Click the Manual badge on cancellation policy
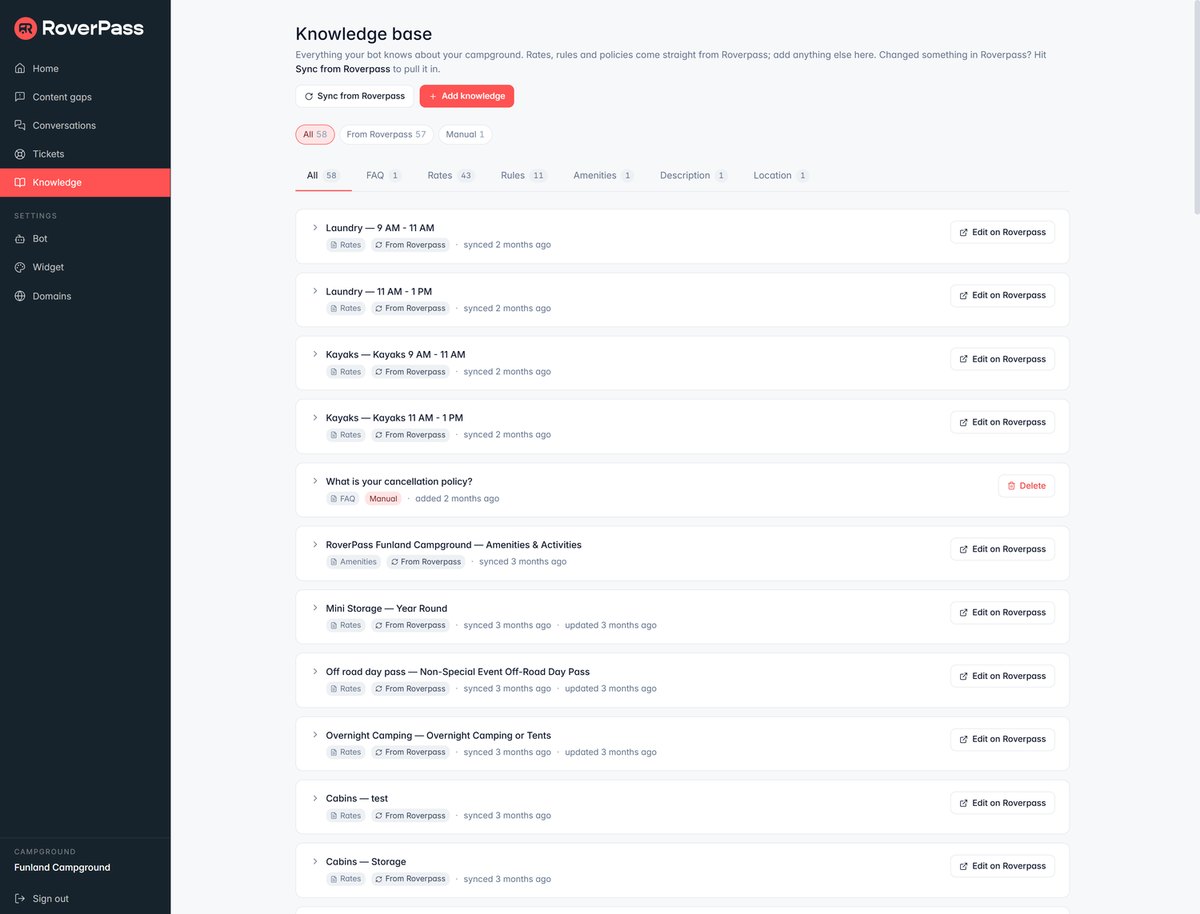The image size is (1200, 914). pyautogui.click(x=383, y=498)
